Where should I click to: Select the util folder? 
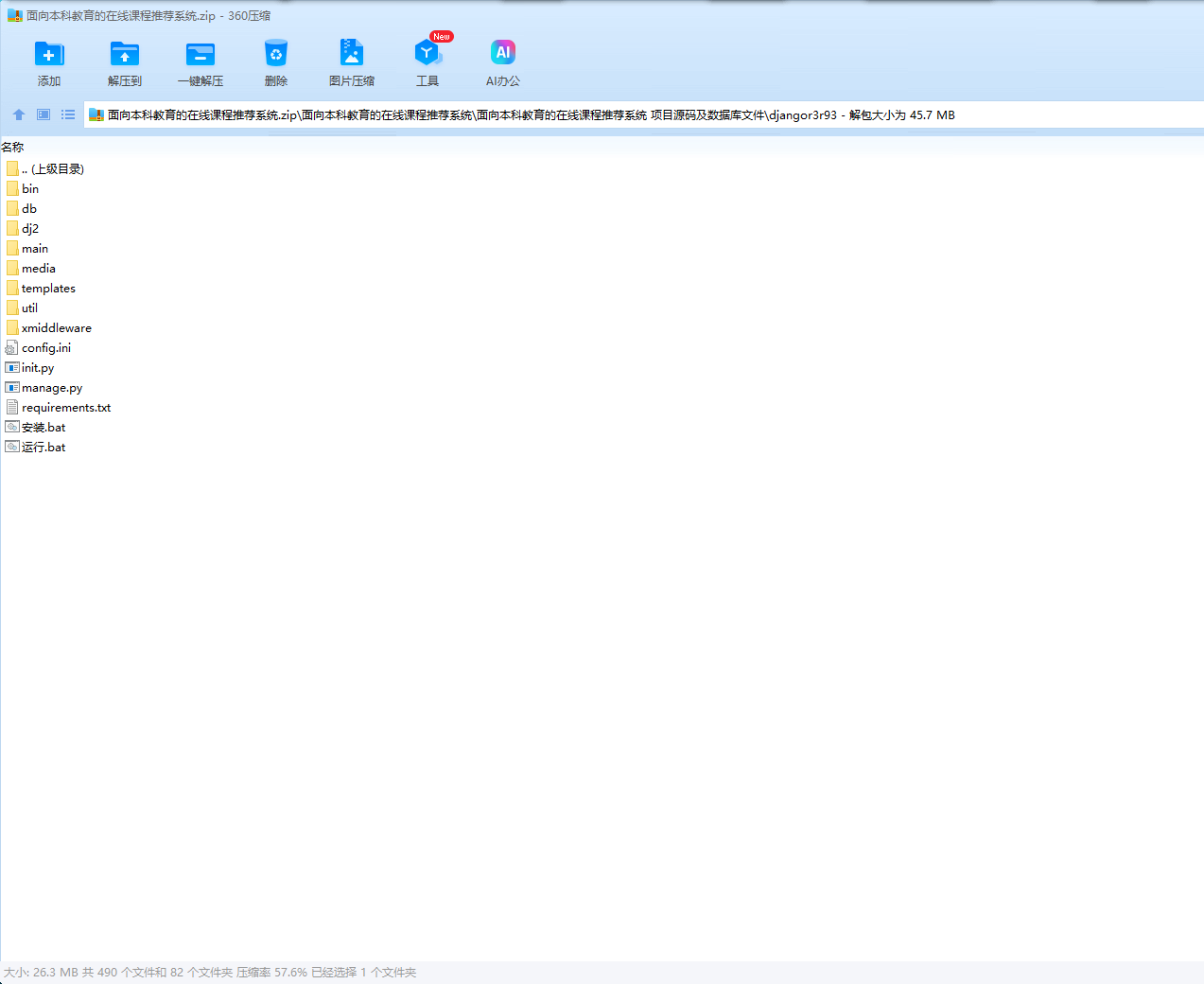point(22,307)
